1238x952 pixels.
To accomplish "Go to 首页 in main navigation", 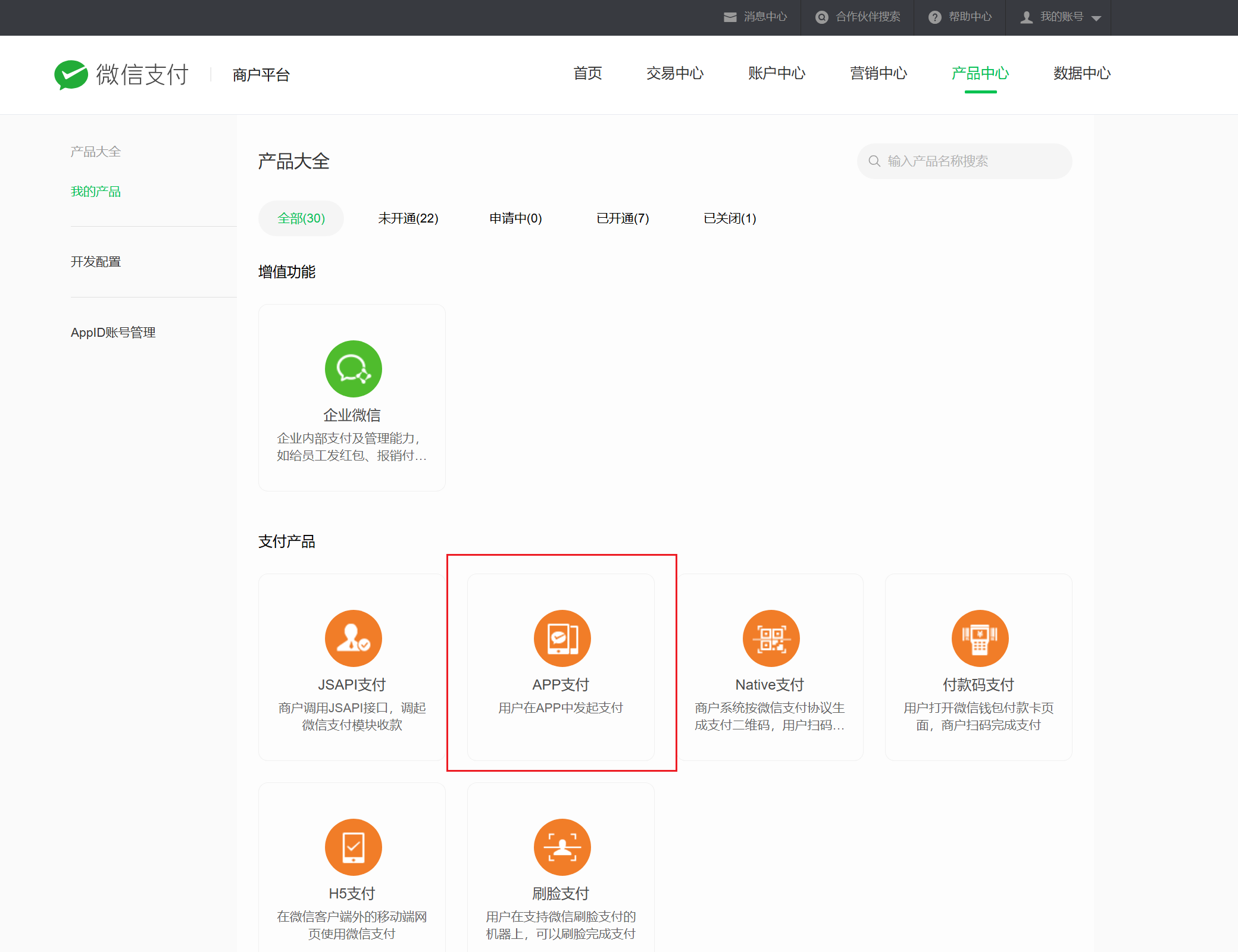I will pyautogui.click(x=587, y=73).
